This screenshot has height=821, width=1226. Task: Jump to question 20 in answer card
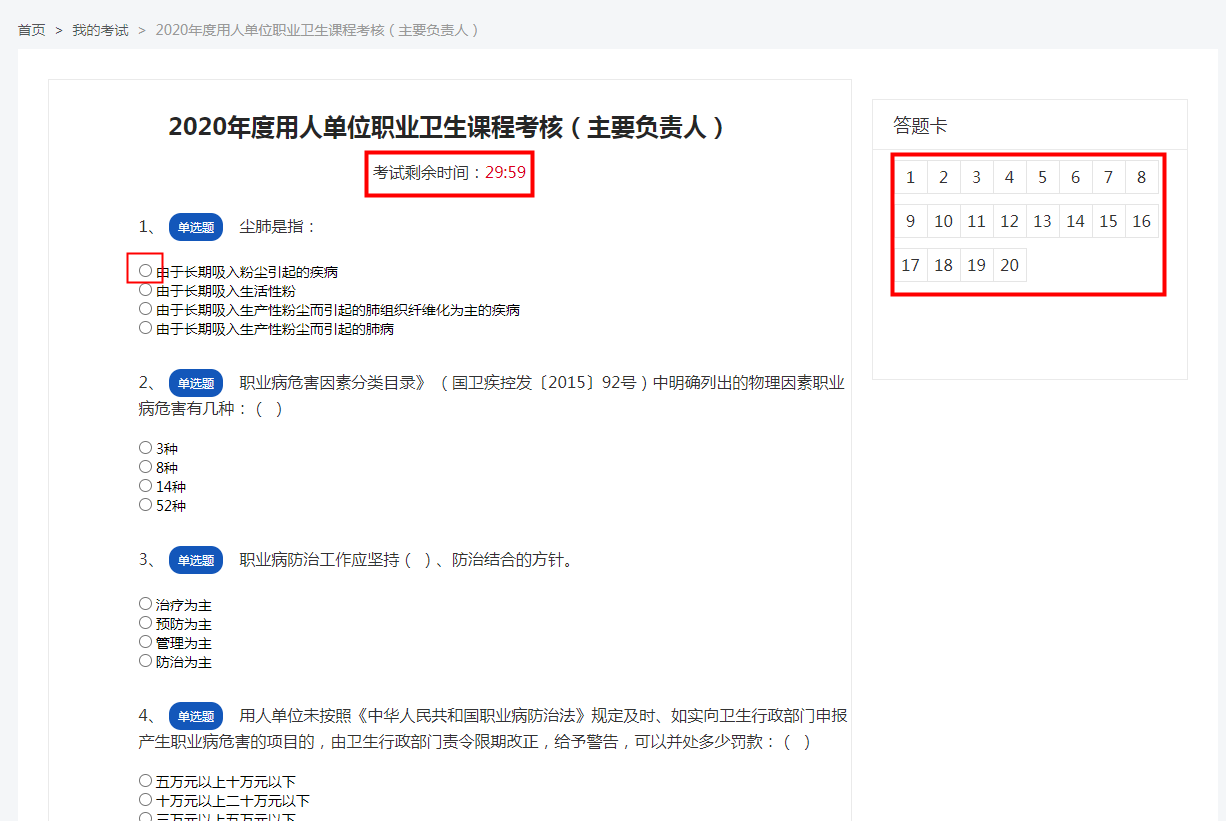pyautogui.click(x=1009, y=265)
